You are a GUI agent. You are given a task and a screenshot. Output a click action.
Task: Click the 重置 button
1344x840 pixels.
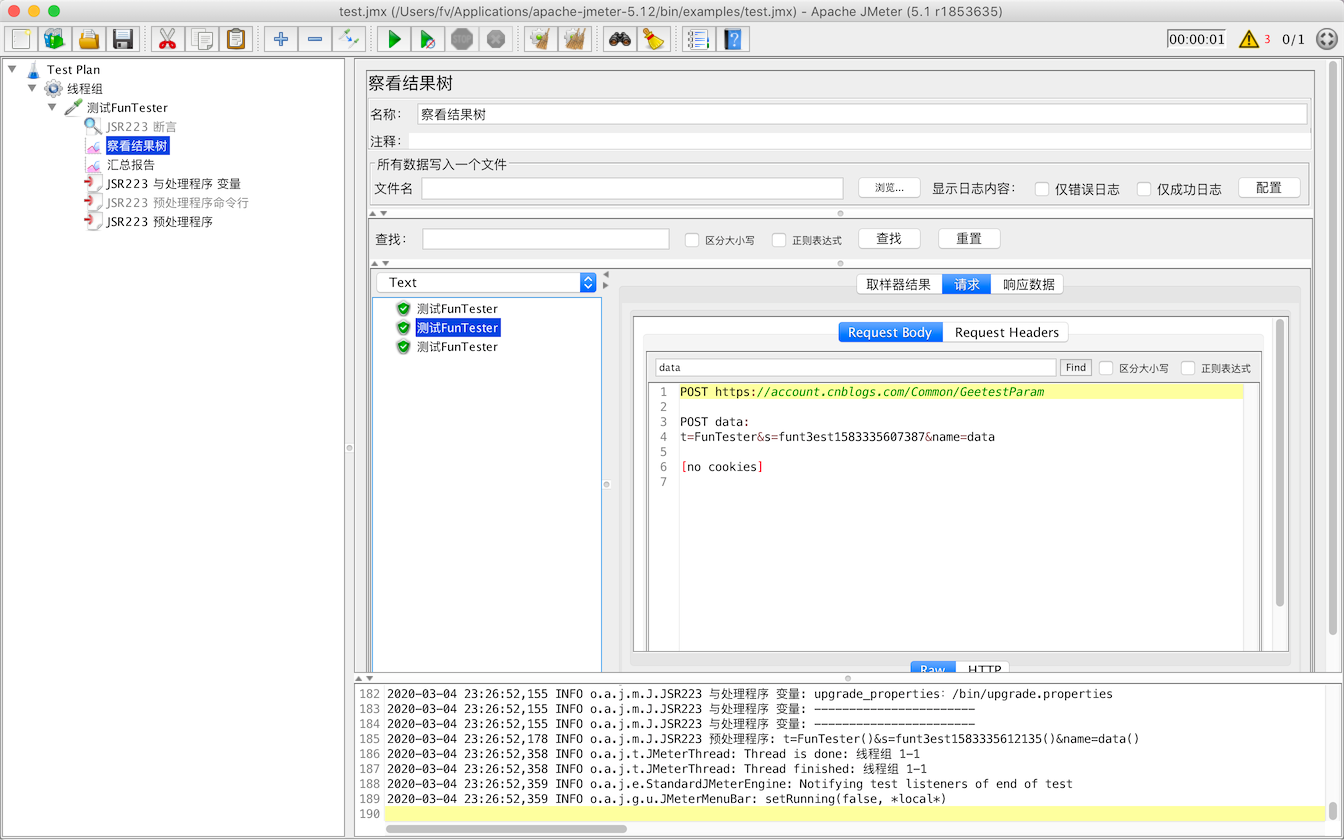click(x=969, y=239)
